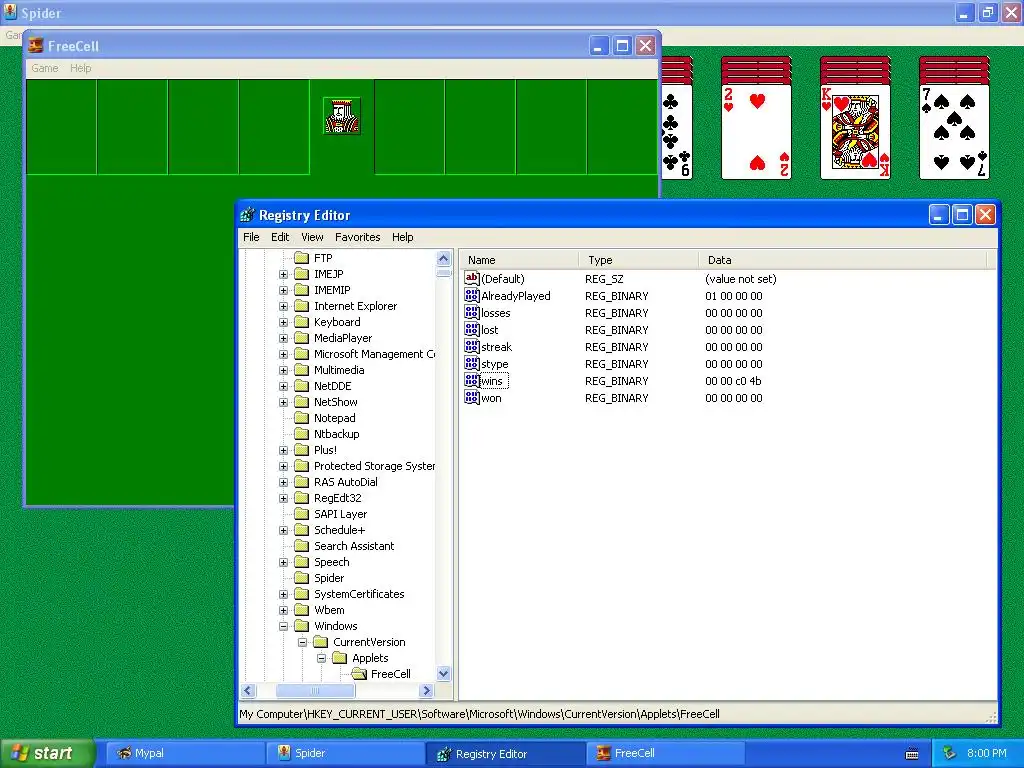The height and width of the screenshot is (768, 1024).
Task: Click the won binary value icon
Action: point(472,397)
